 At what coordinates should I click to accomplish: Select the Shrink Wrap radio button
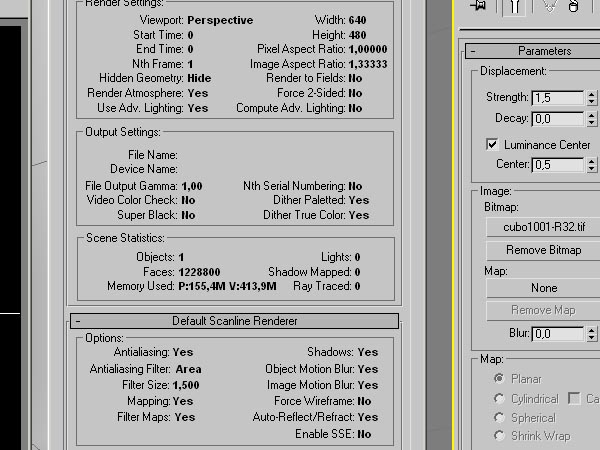pyautogui.click(x=499, y=435)
